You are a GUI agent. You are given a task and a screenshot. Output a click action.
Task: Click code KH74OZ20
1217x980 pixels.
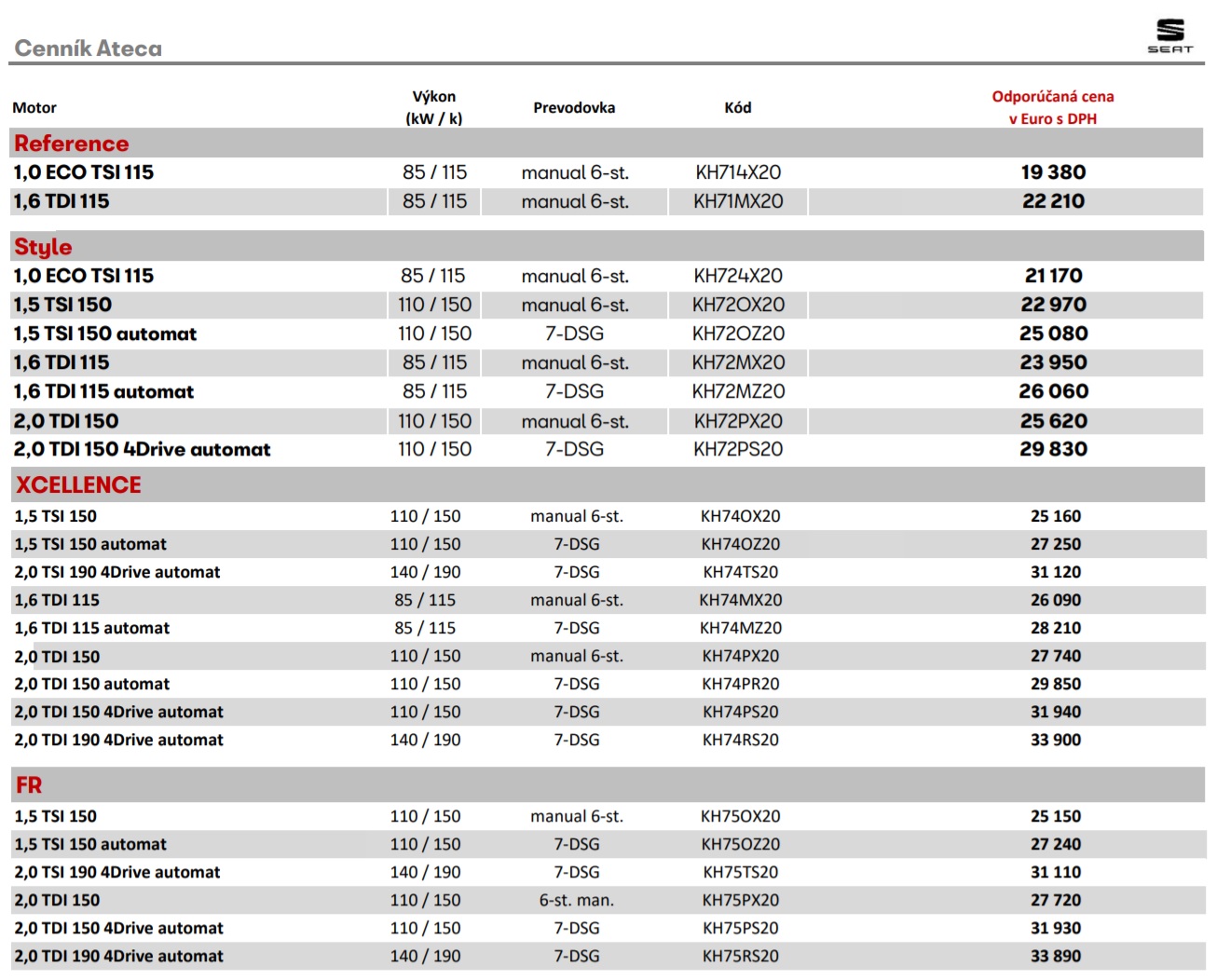click(741, 544)
